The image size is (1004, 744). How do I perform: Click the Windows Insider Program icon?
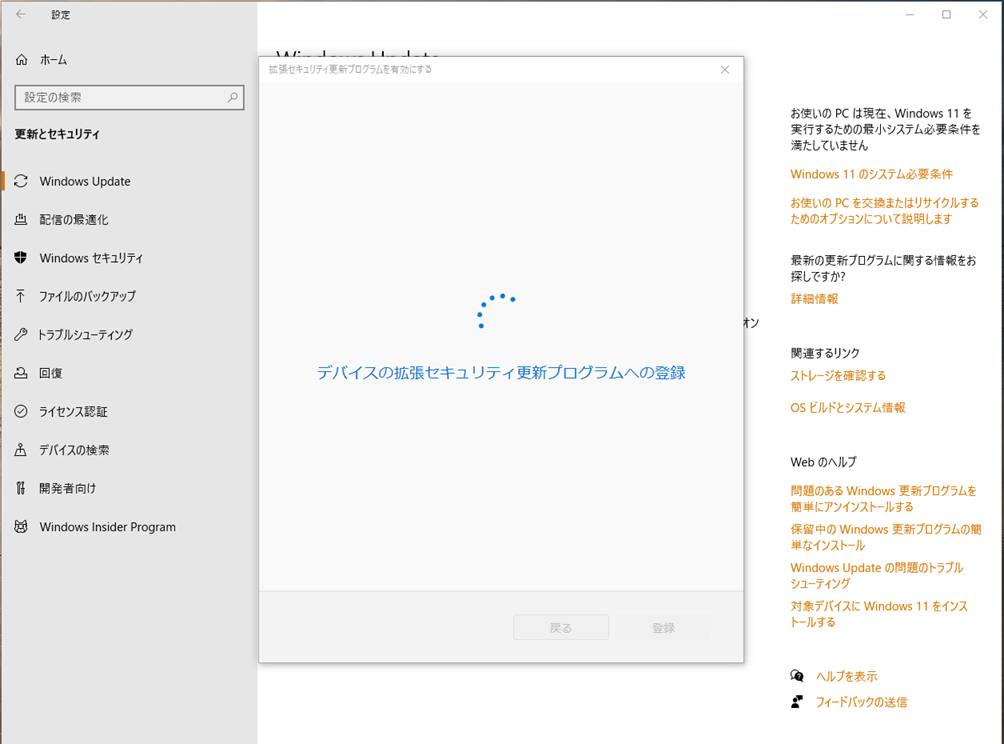coord(21,527)
